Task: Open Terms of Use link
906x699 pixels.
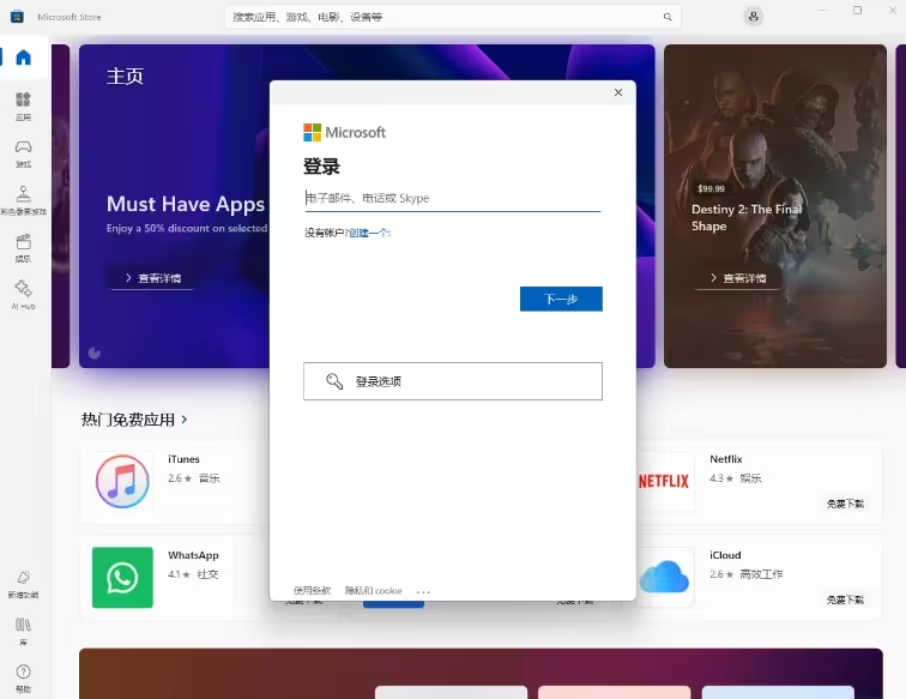Action: pos(312,590)
